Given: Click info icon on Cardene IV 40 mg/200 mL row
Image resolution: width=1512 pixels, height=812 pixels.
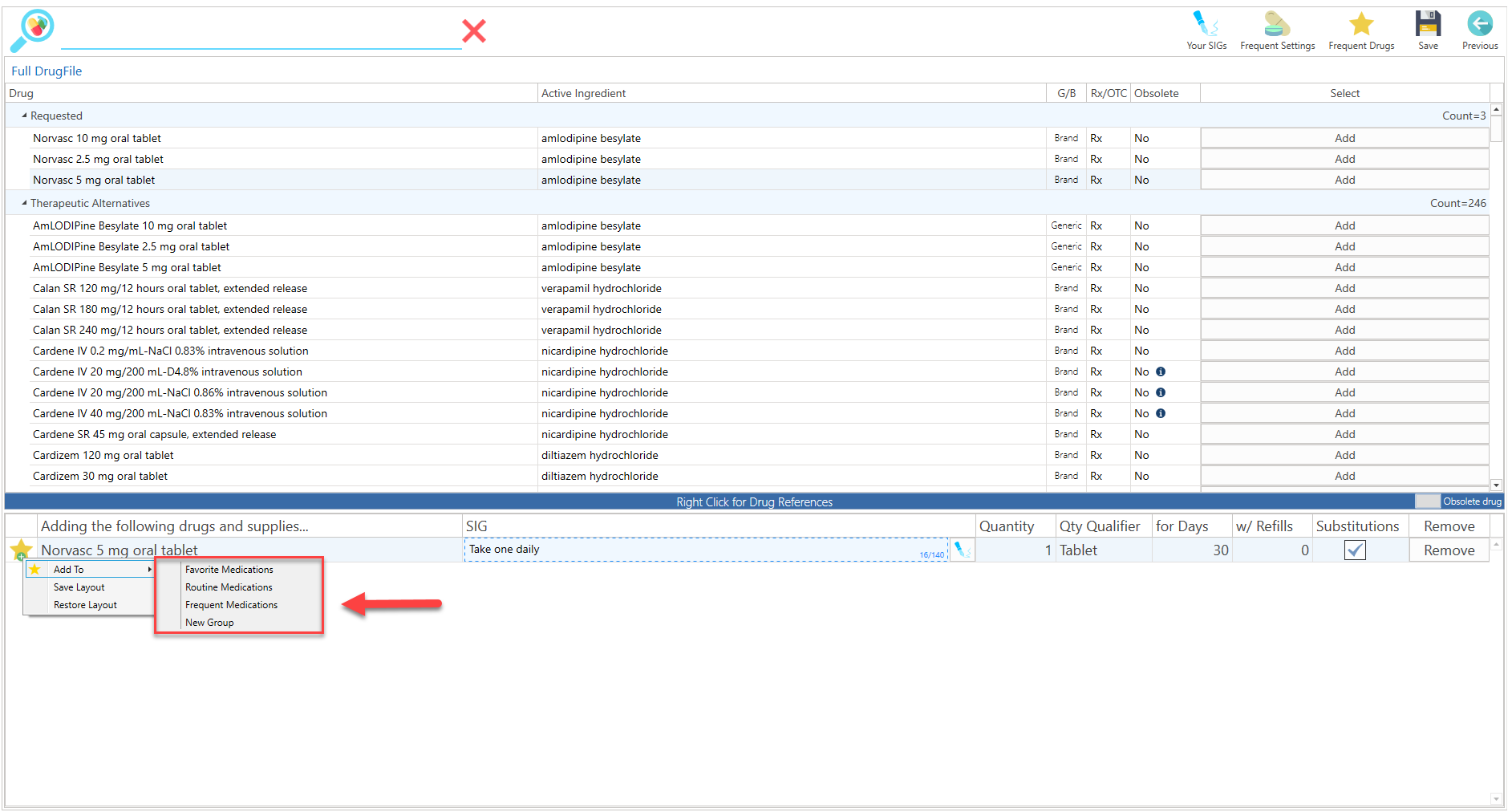Looking at the screenshot, I should [1161, 413].
